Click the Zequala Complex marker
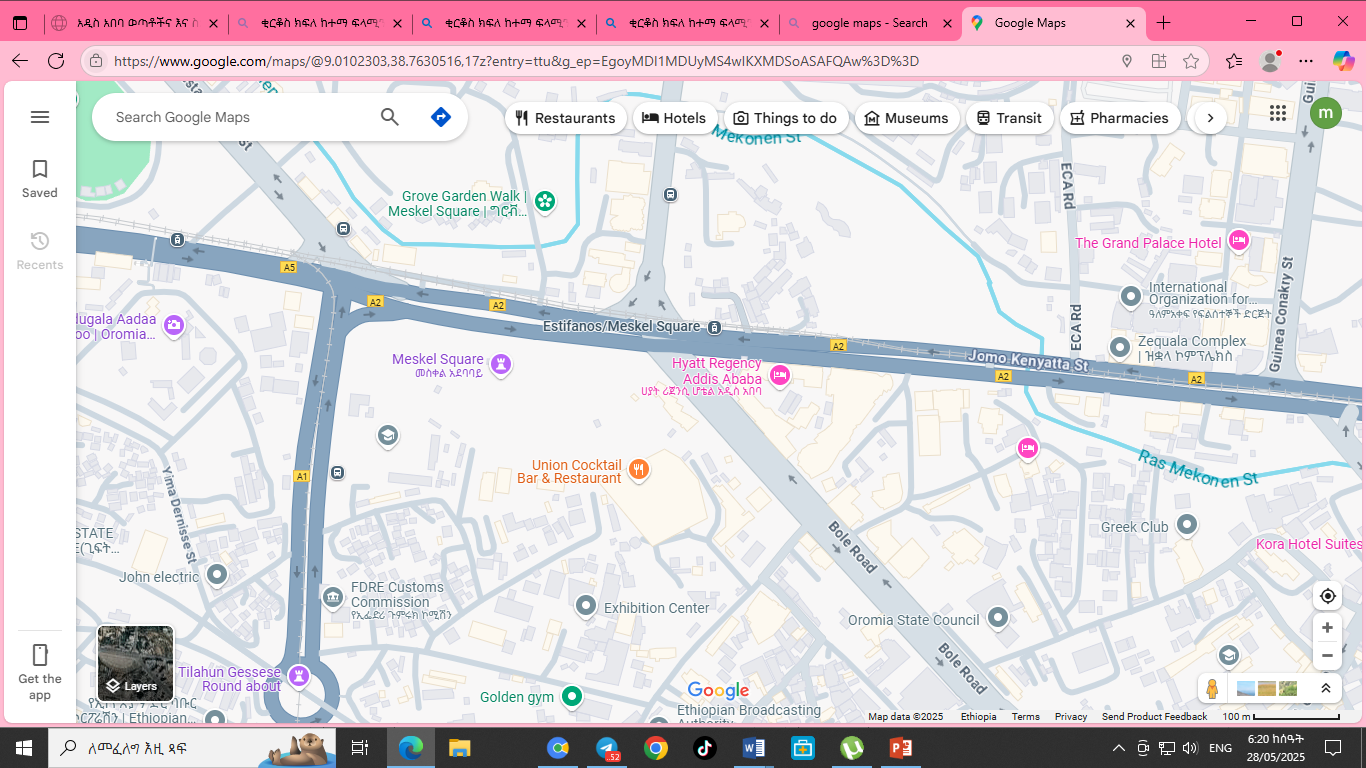 tap(1120, 347)
